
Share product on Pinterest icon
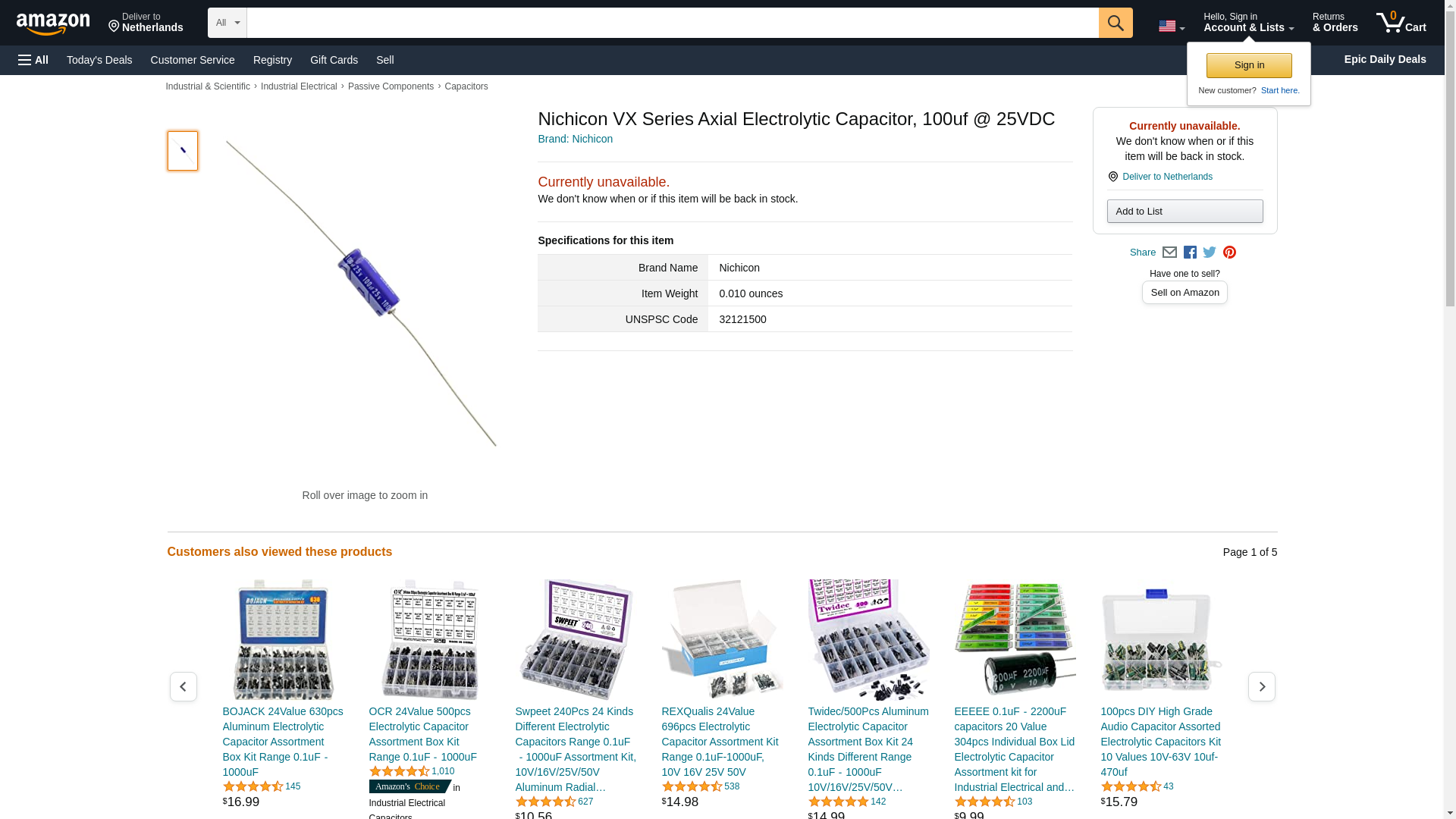(1229, 253)
